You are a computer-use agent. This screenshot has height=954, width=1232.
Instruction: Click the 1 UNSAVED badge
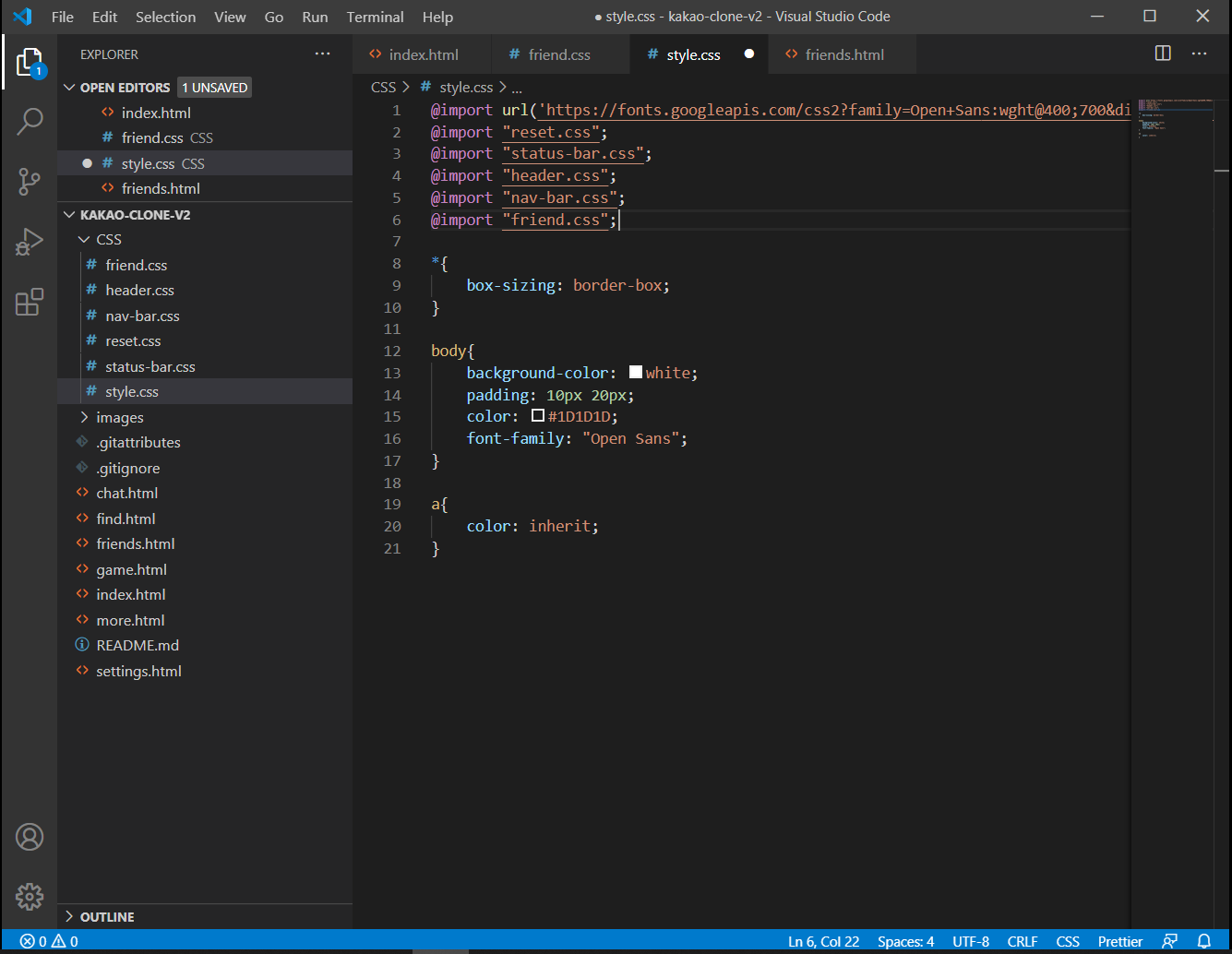click(x=215, y=87)
